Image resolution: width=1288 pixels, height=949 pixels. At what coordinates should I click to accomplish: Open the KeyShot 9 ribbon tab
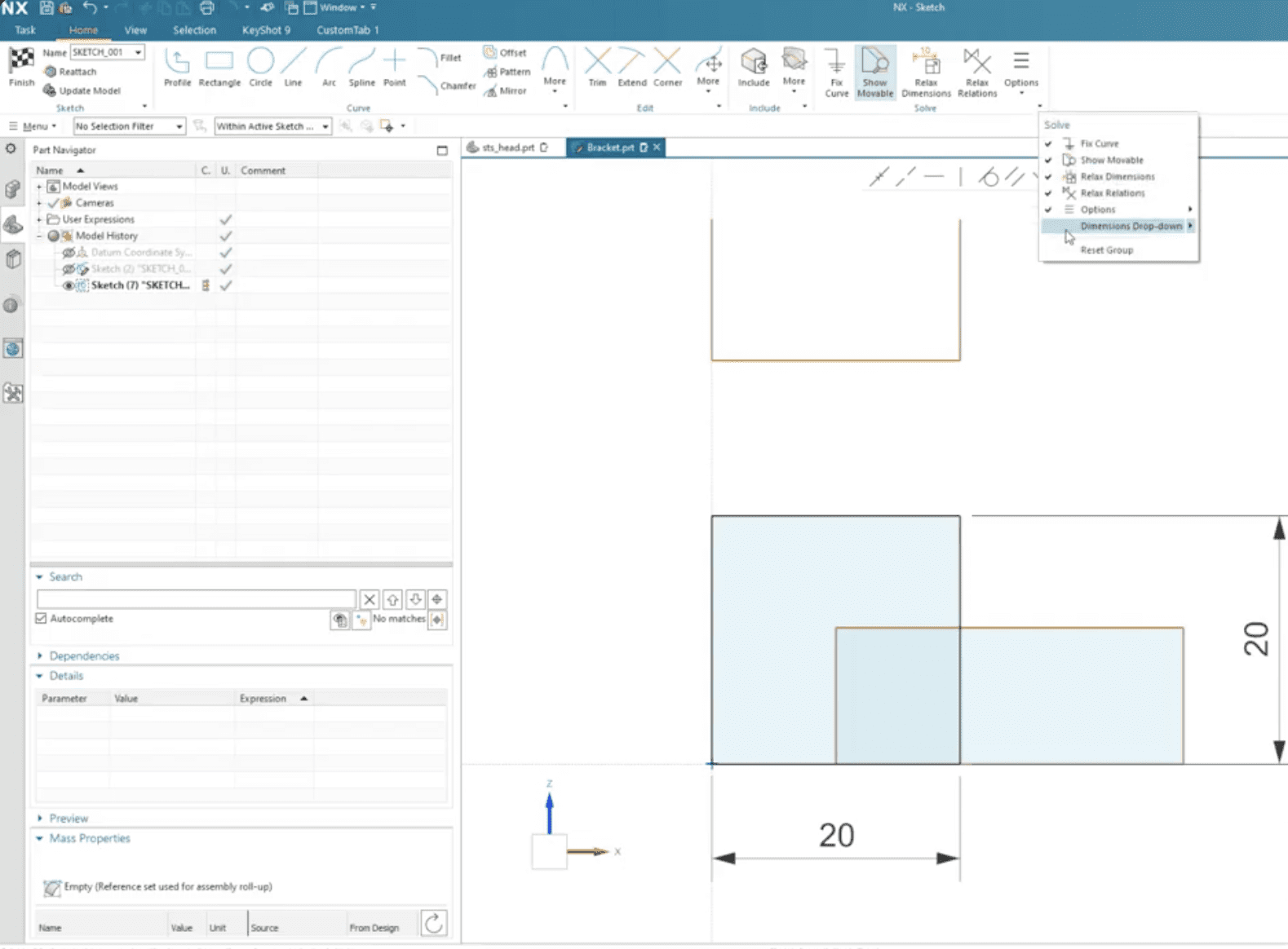tap(266, 30)
